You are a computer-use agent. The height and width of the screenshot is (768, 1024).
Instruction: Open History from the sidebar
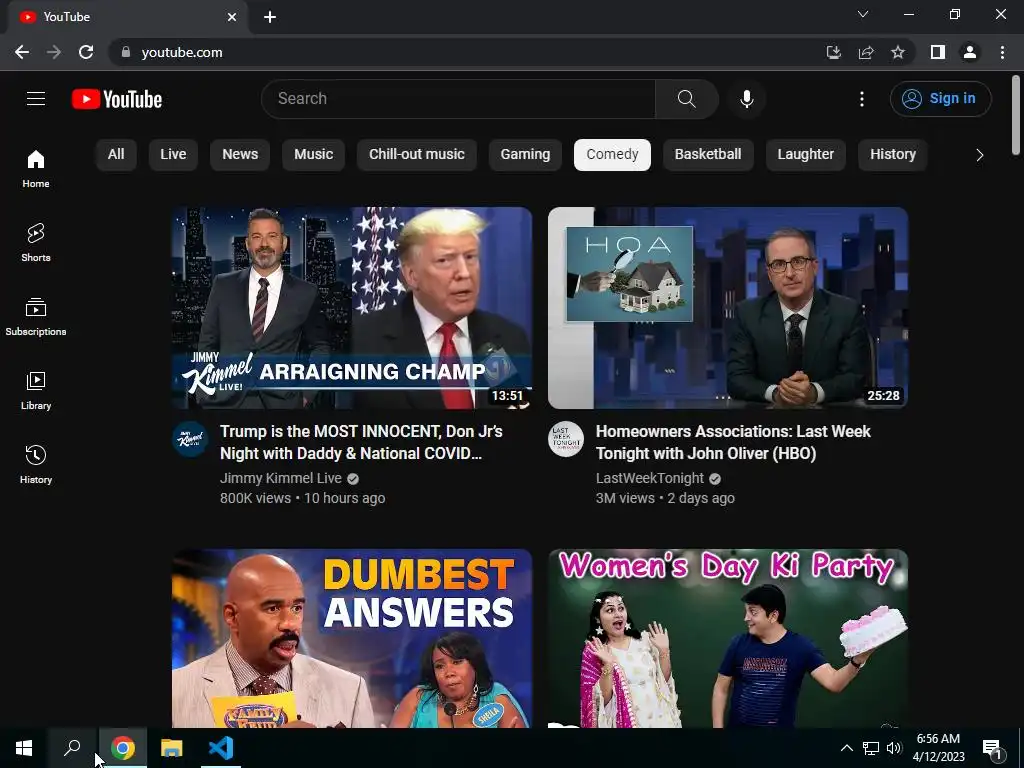click(x=36, y=464)
